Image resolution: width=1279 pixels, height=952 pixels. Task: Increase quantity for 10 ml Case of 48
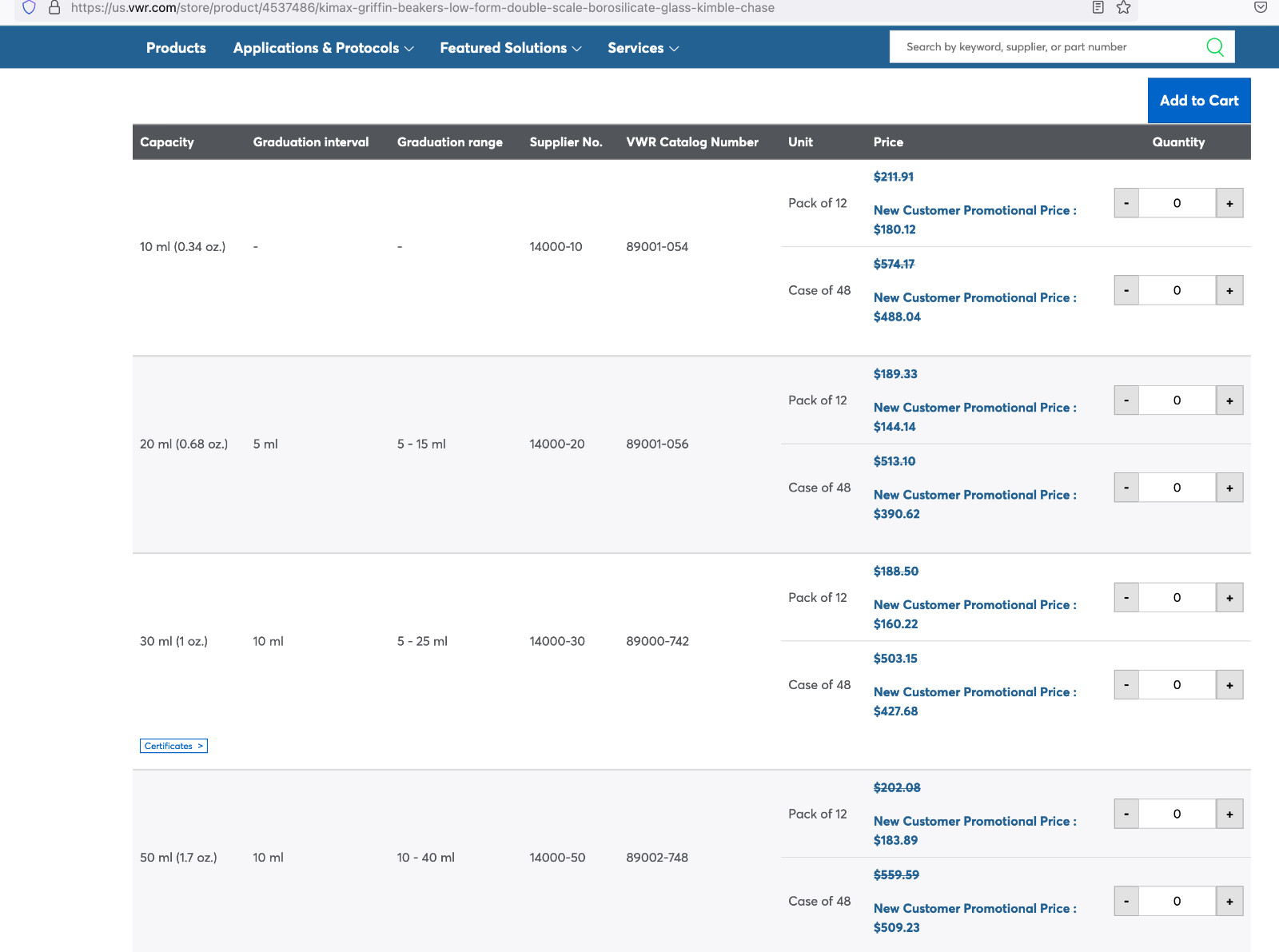click(x=1229, y=290)
